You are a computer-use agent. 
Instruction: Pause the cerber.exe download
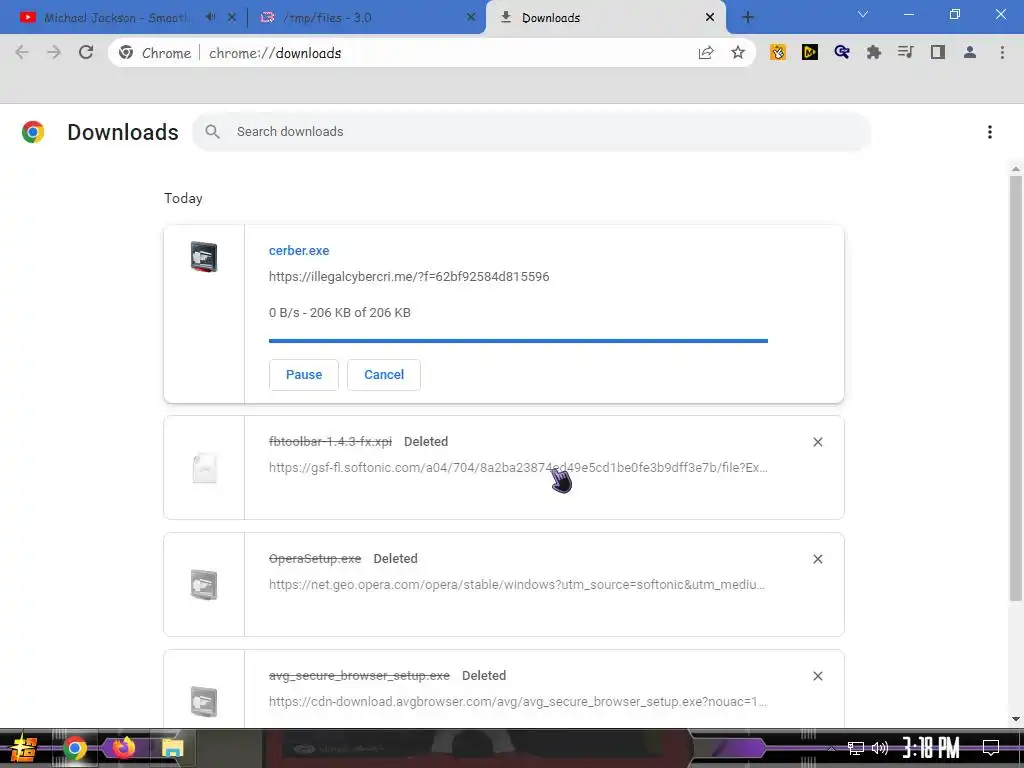click(x=304, y=375)
